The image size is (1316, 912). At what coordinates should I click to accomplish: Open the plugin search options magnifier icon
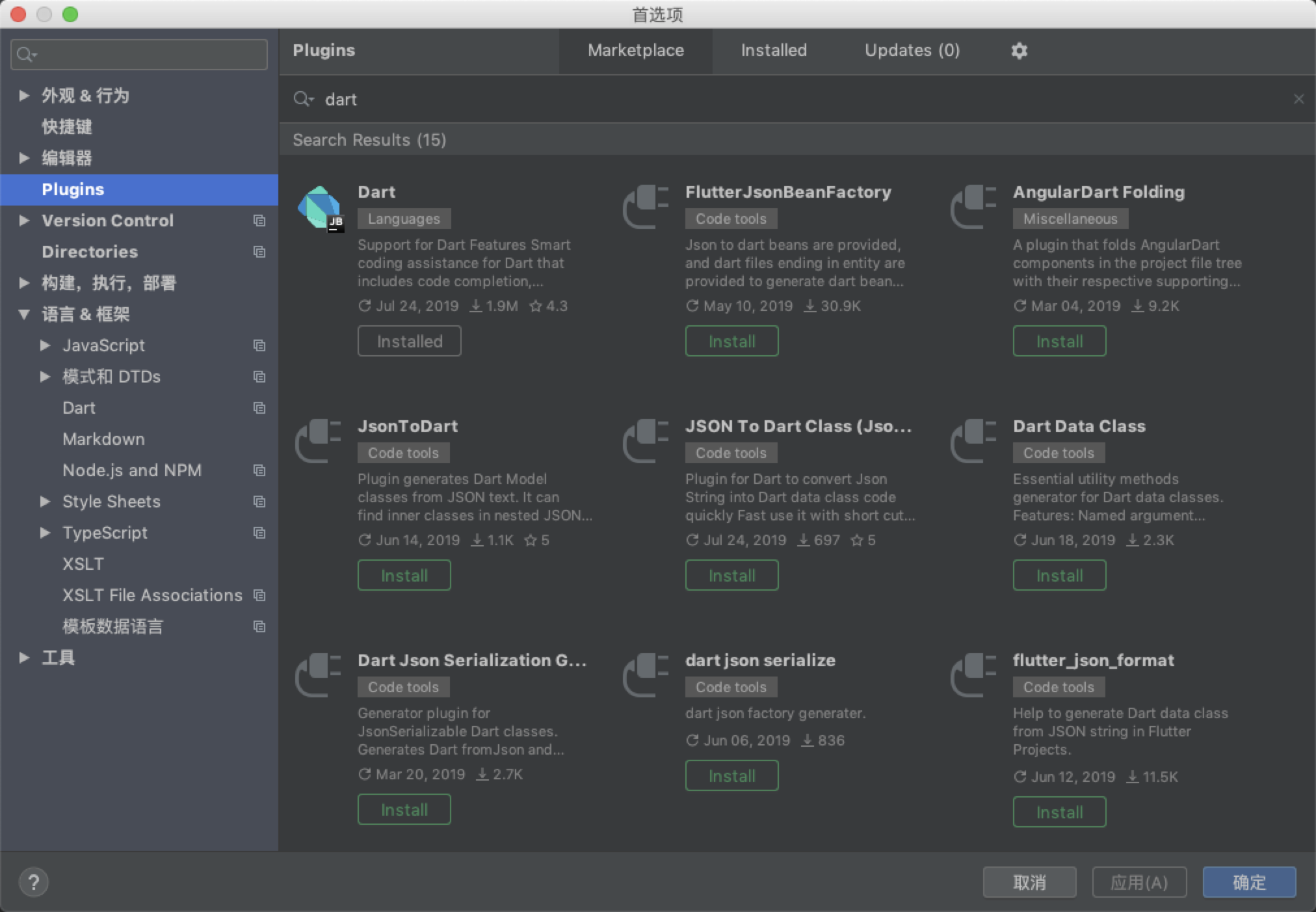[x=302, y=99]
